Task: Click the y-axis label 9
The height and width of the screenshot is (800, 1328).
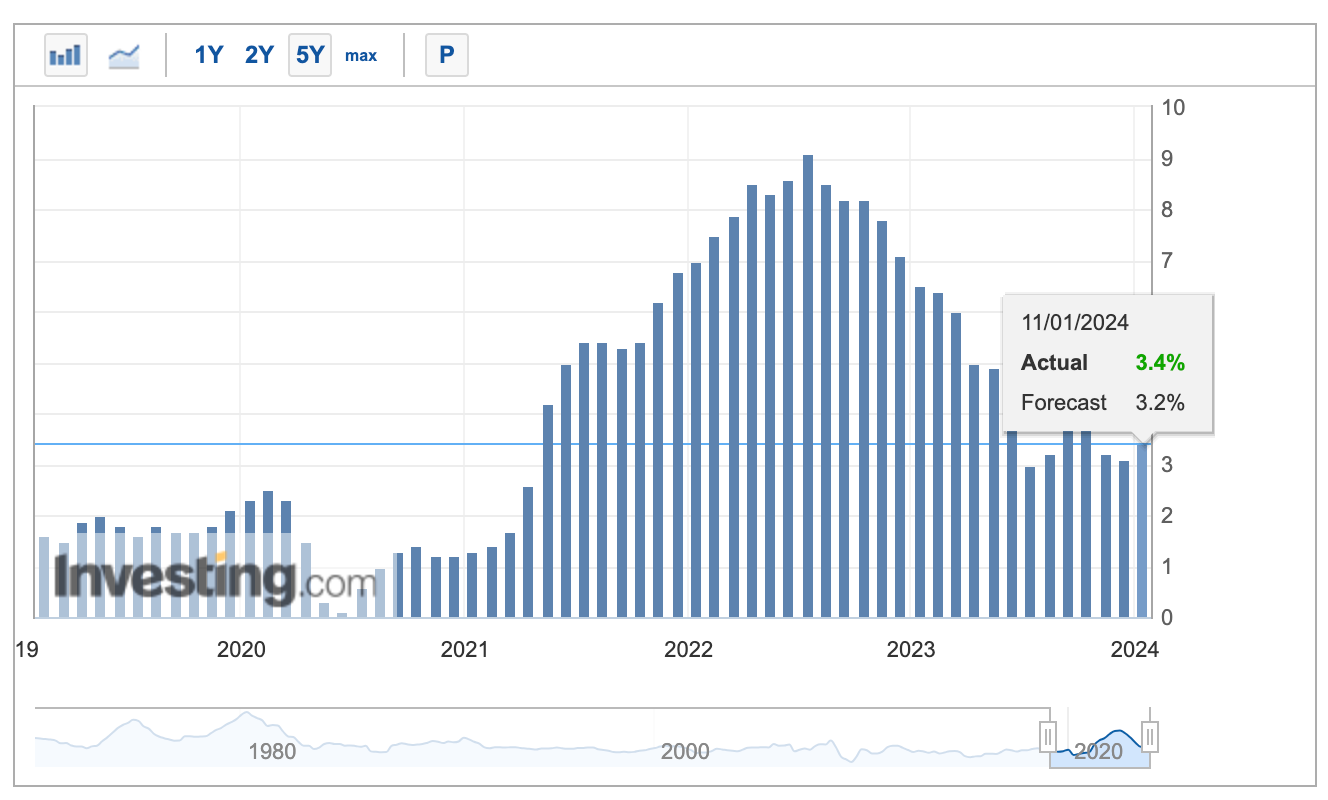Action: pyautogui.click(x=1166, y=159)
